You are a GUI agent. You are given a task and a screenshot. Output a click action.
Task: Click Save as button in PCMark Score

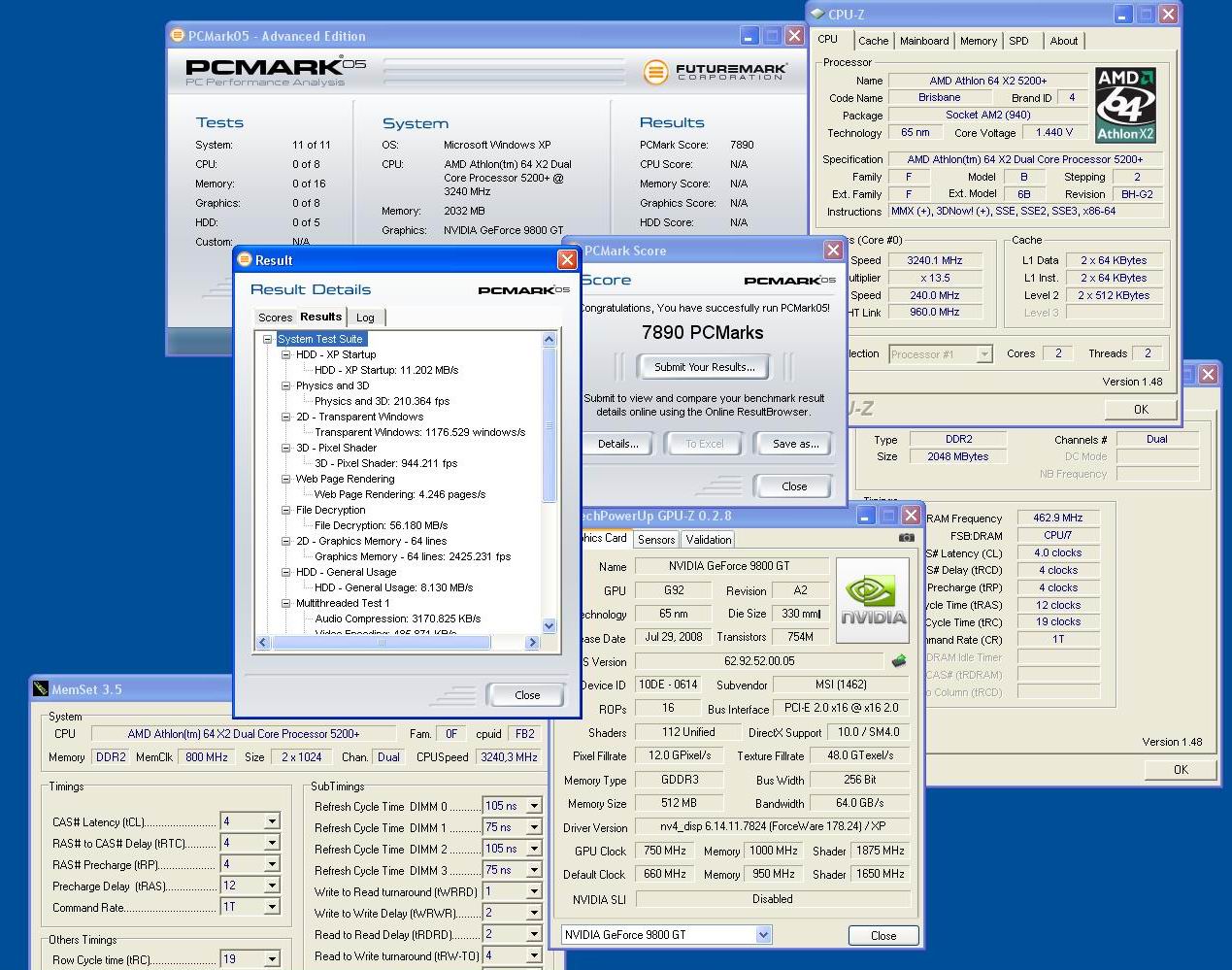pos(795,444)
